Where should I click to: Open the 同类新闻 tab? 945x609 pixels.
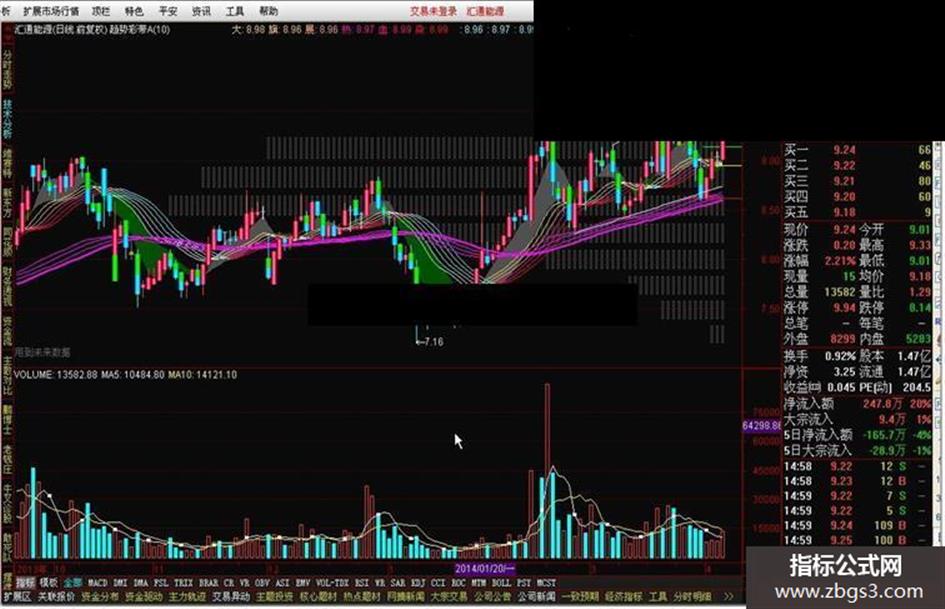coord(406,596)
